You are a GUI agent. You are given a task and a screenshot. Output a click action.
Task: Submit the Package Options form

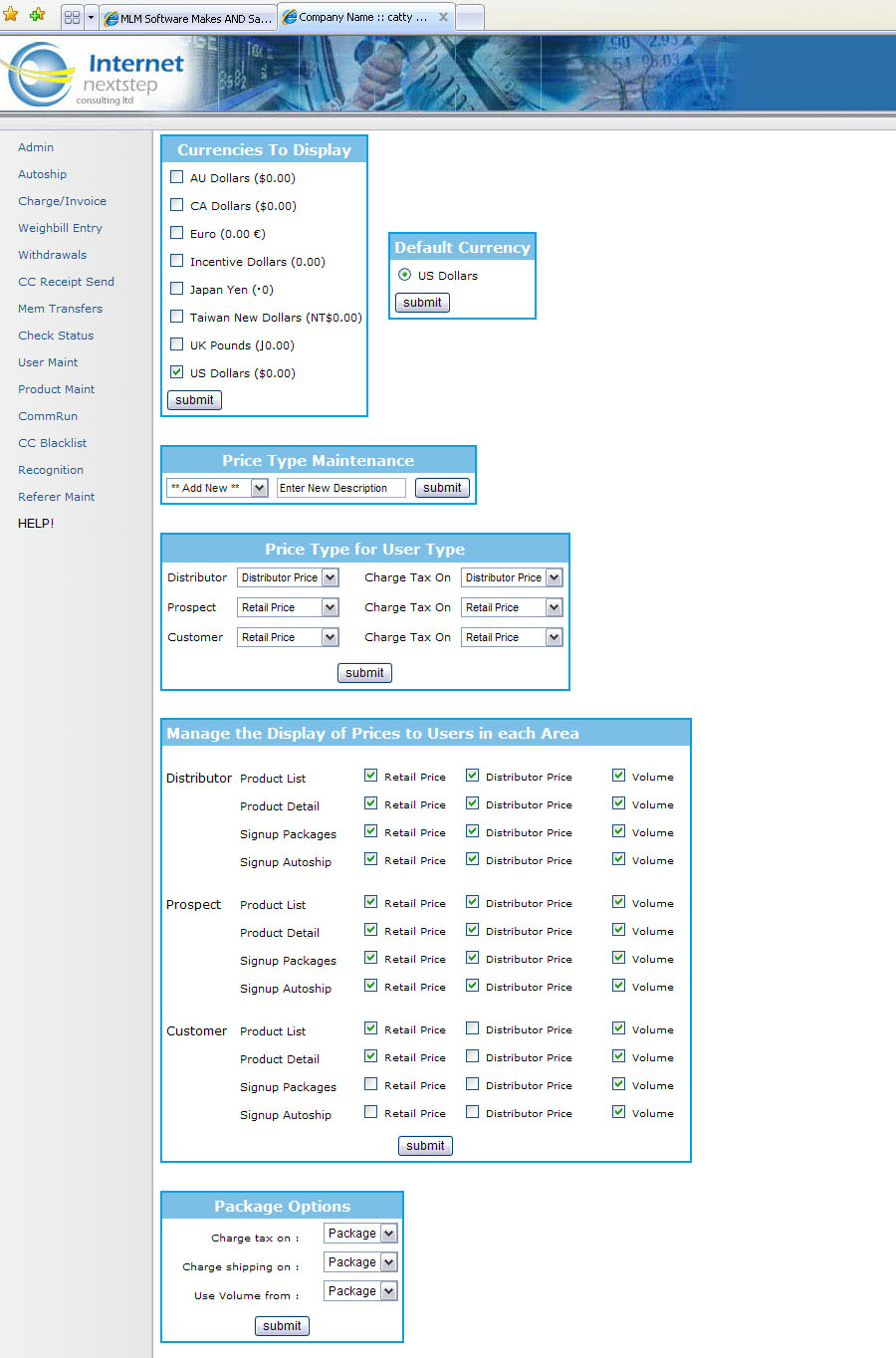[x=282, y=1326]
